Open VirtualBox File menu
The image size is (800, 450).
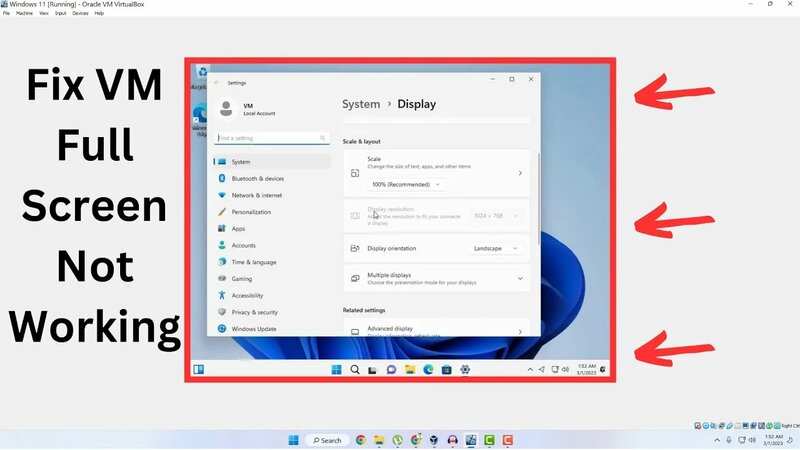pos(6,13)
